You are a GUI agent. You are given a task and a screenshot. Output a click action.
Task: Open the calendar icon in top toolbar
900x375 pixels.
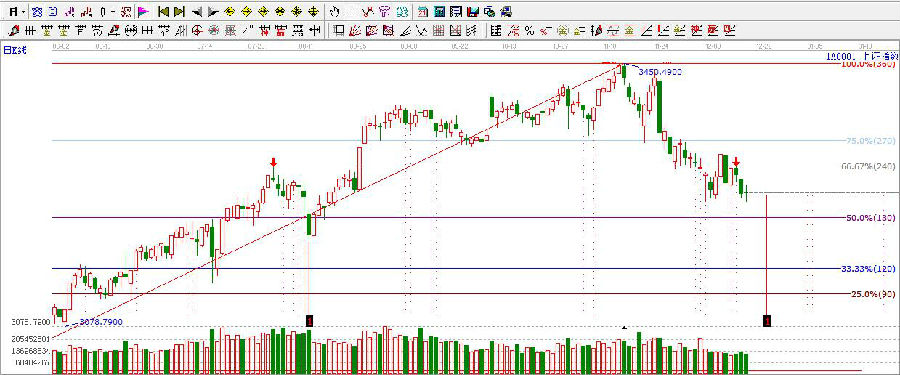pos(422,11)
